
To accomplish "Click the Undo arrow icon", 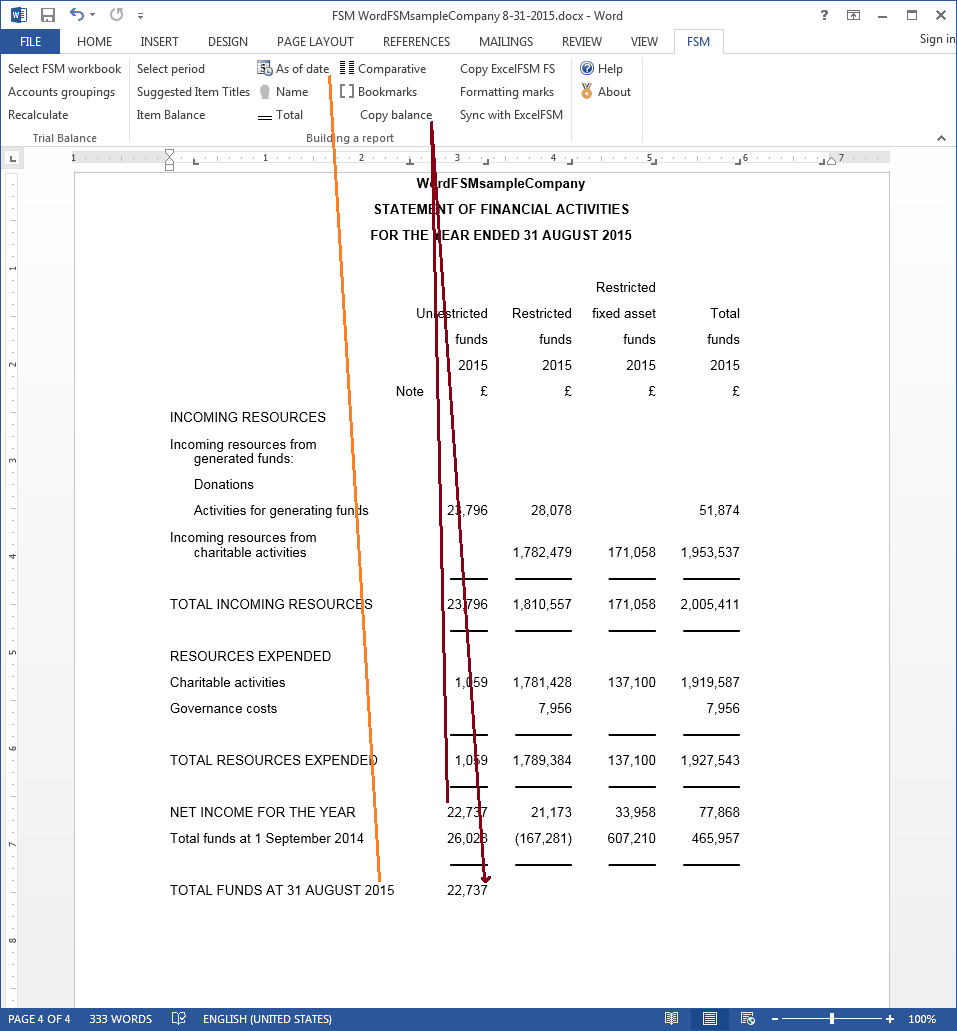I will 77,14.
